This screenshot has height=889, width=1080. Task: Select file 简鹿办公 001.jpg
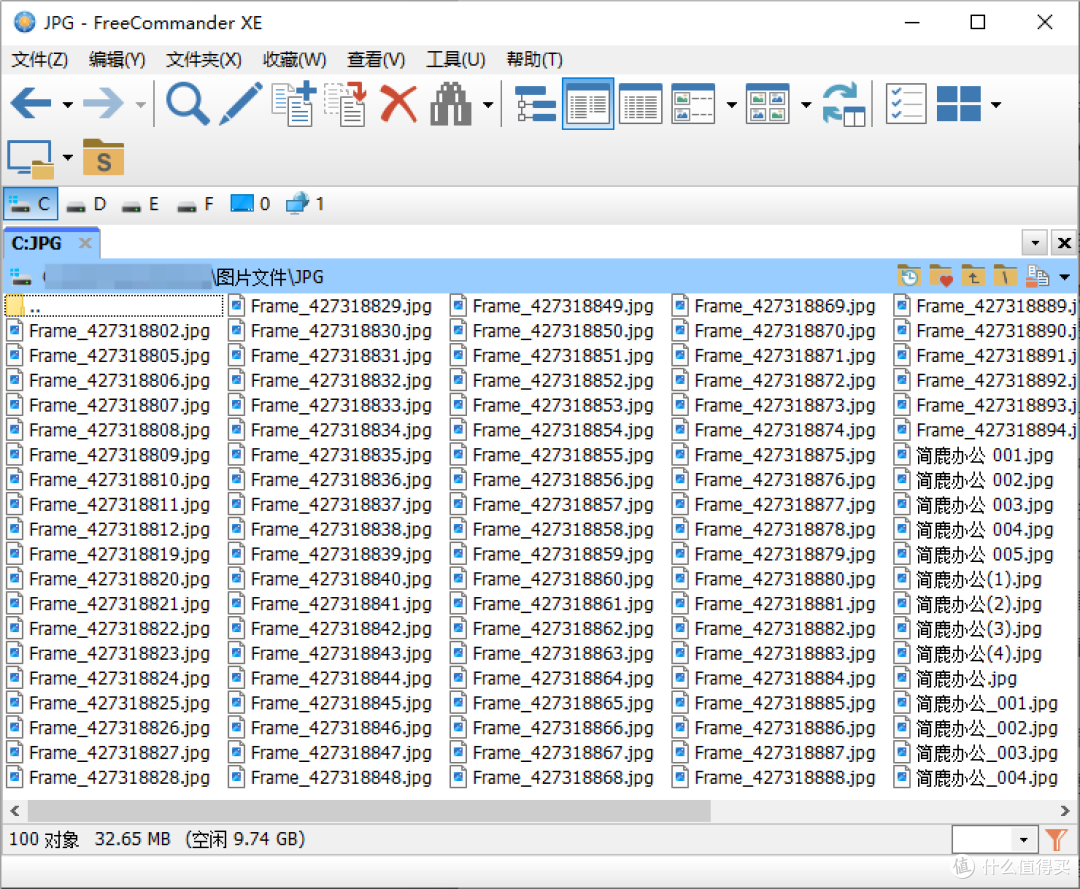[x=974, y=455]
